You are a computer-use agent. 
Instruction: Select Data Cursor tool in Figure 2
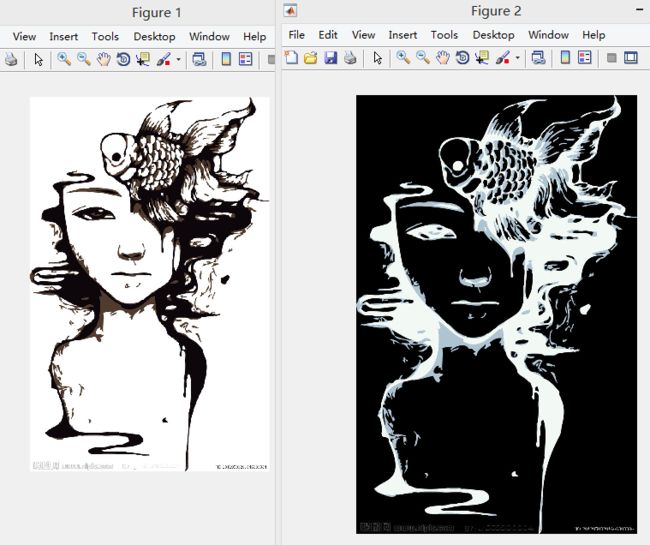(x=482, y=58)
